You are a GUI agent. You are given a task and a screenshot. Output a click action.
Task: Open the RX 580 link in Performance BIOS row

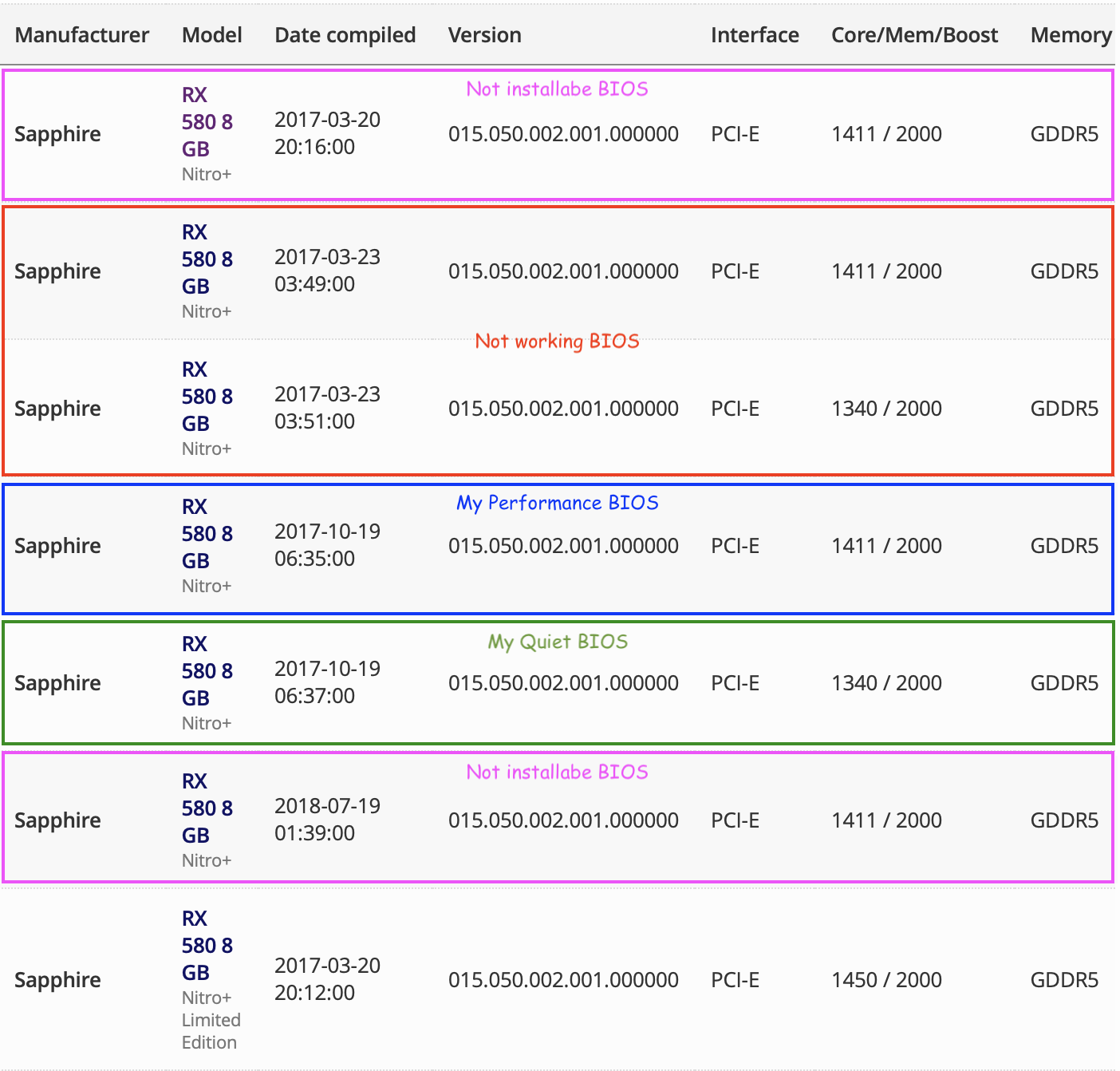point(207,534)
